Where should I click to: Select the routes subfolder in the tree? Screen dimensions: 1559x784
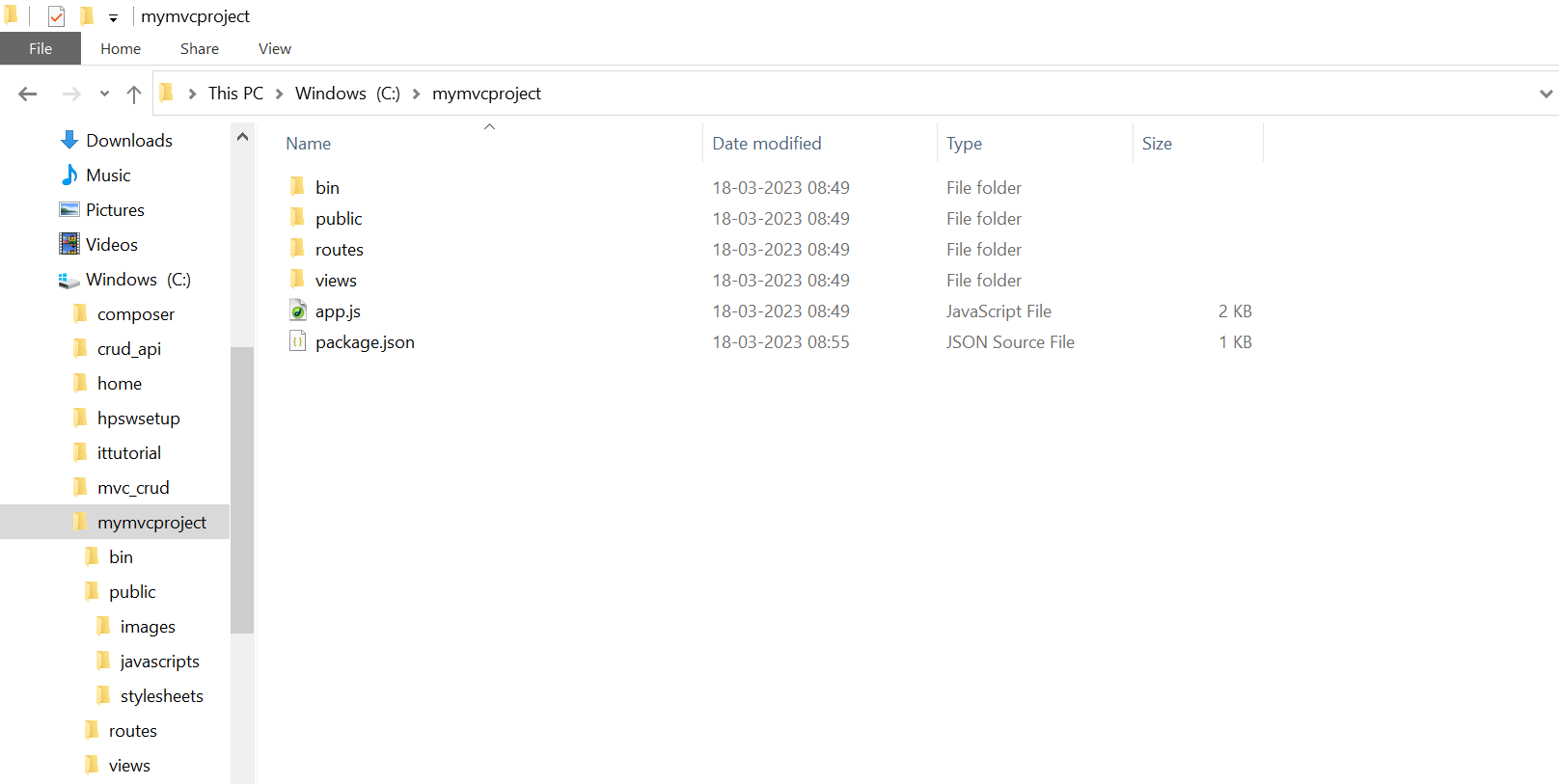click(x=133, y=730)
